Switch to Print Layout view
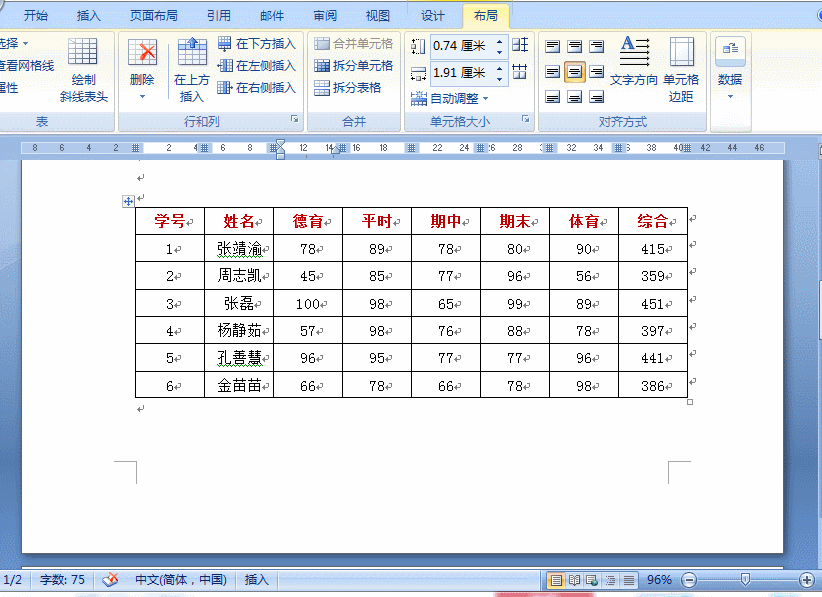The height and width of the screenshot is (597, 822). [x=556, y=580]
